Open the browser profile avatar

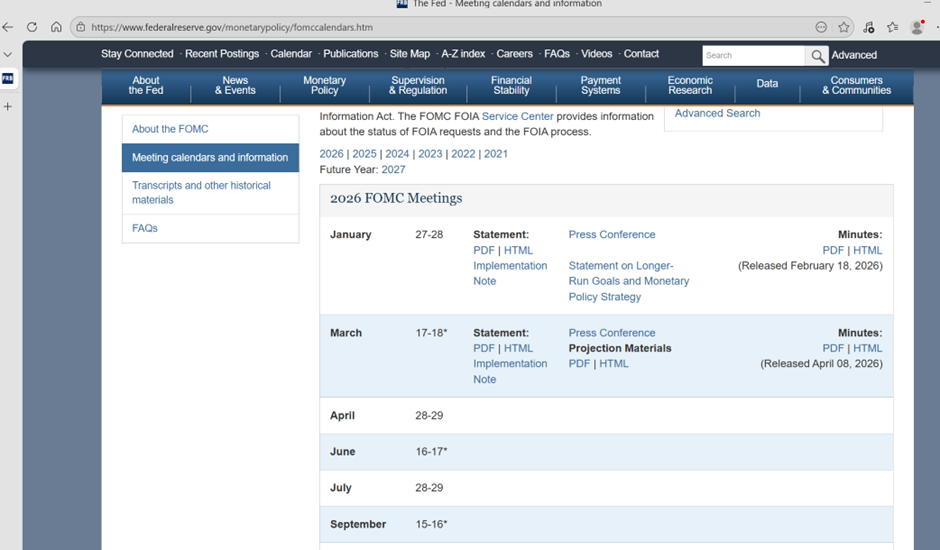917,27
